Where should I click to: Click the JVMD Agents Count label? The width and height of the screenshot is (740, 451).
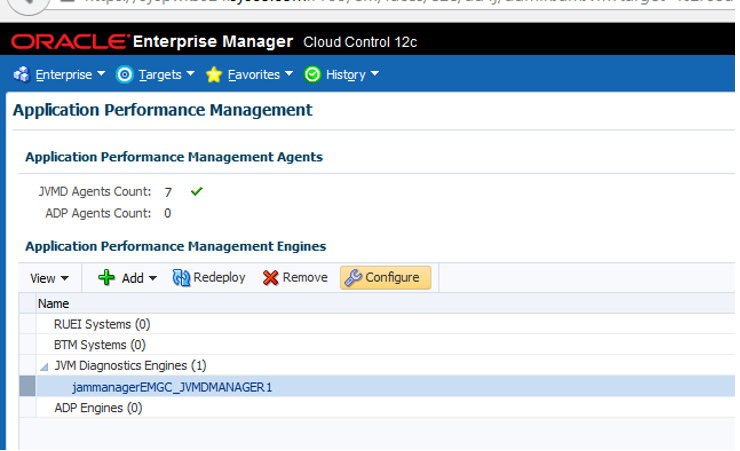click(x=95, y=192)
